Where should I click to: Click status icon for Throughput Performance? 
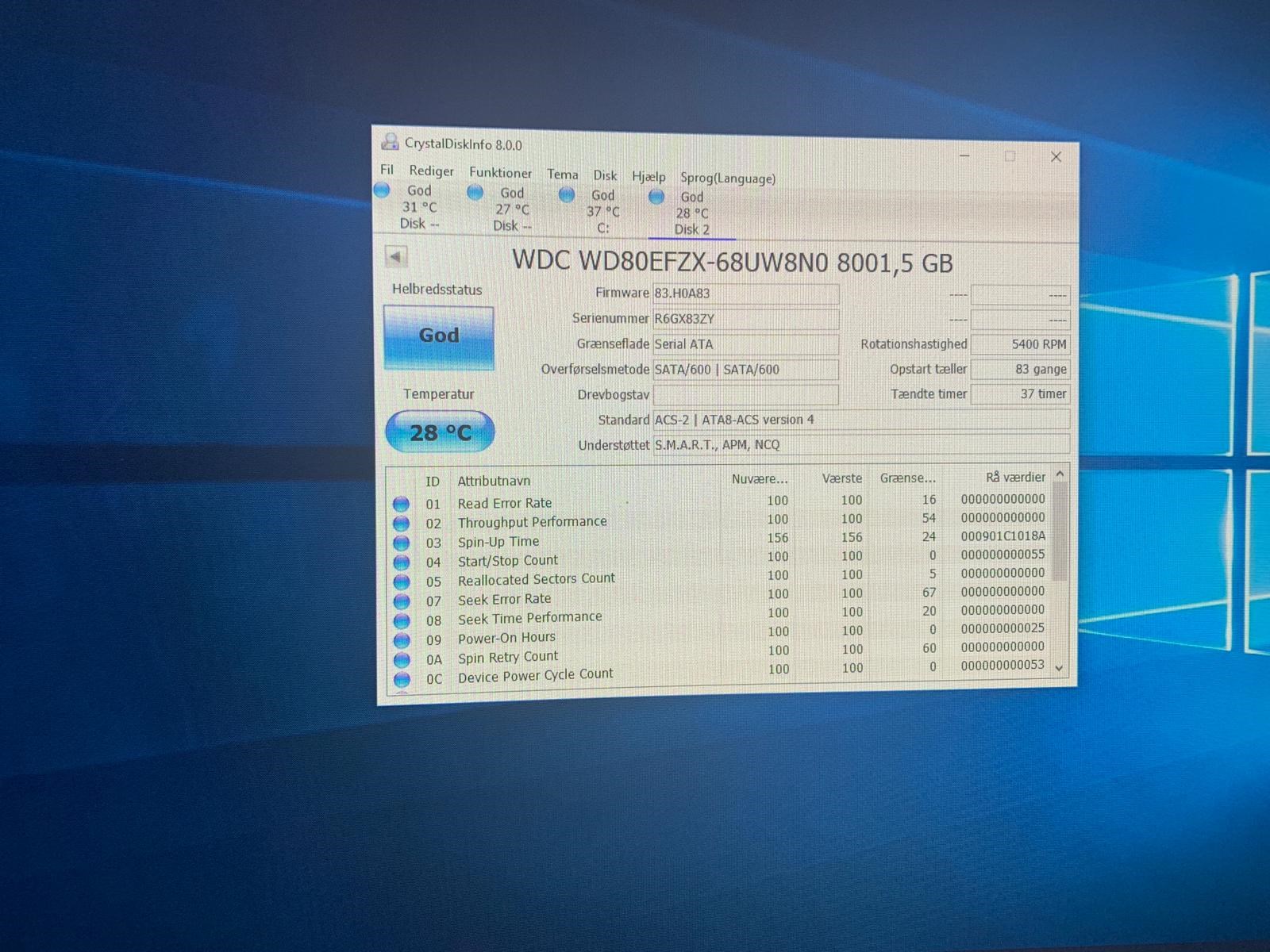(401, 524)
